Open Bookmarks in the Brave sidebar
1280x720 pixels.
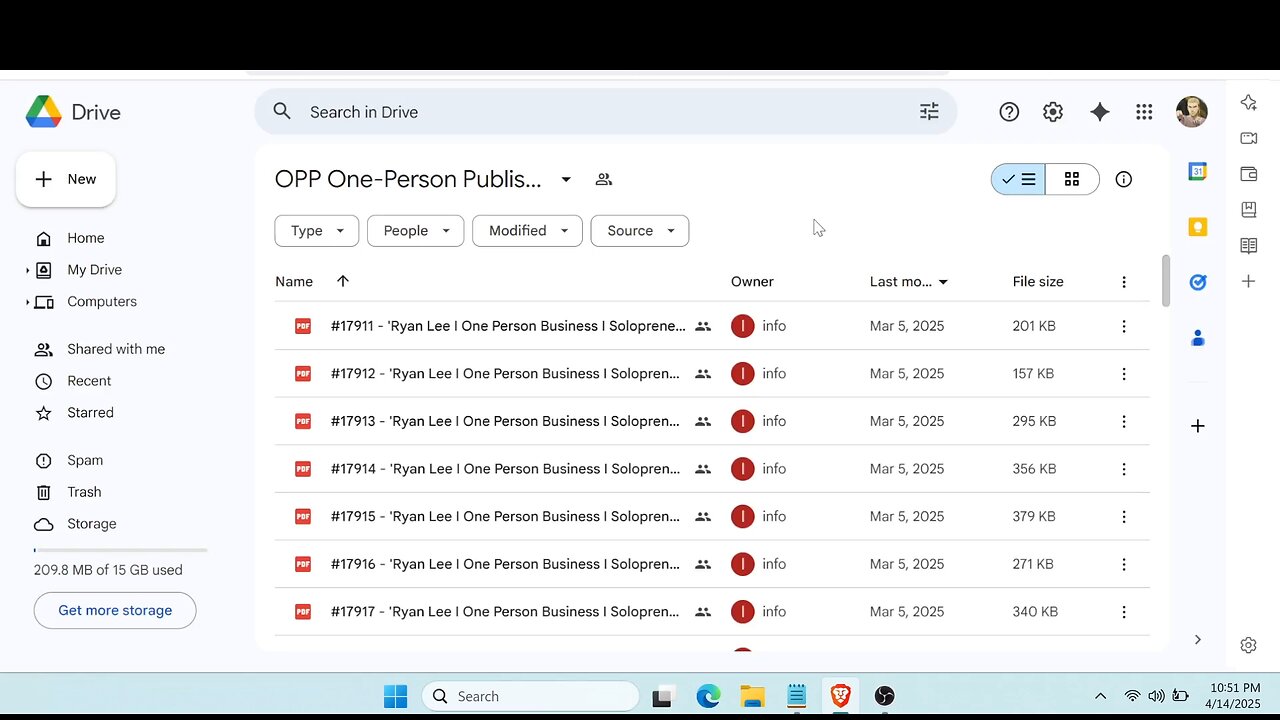[x=1248, y=210]
